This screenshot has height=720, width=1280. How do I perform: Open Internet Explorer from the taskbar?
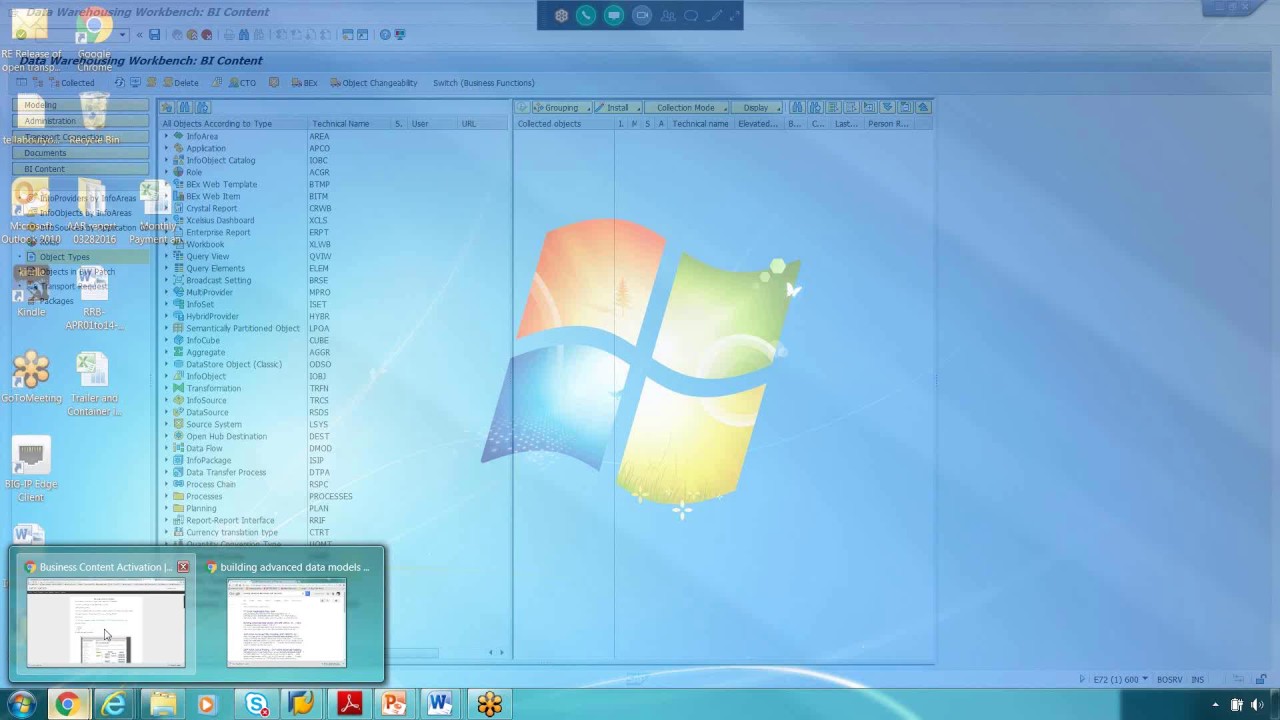click(115, 704)
